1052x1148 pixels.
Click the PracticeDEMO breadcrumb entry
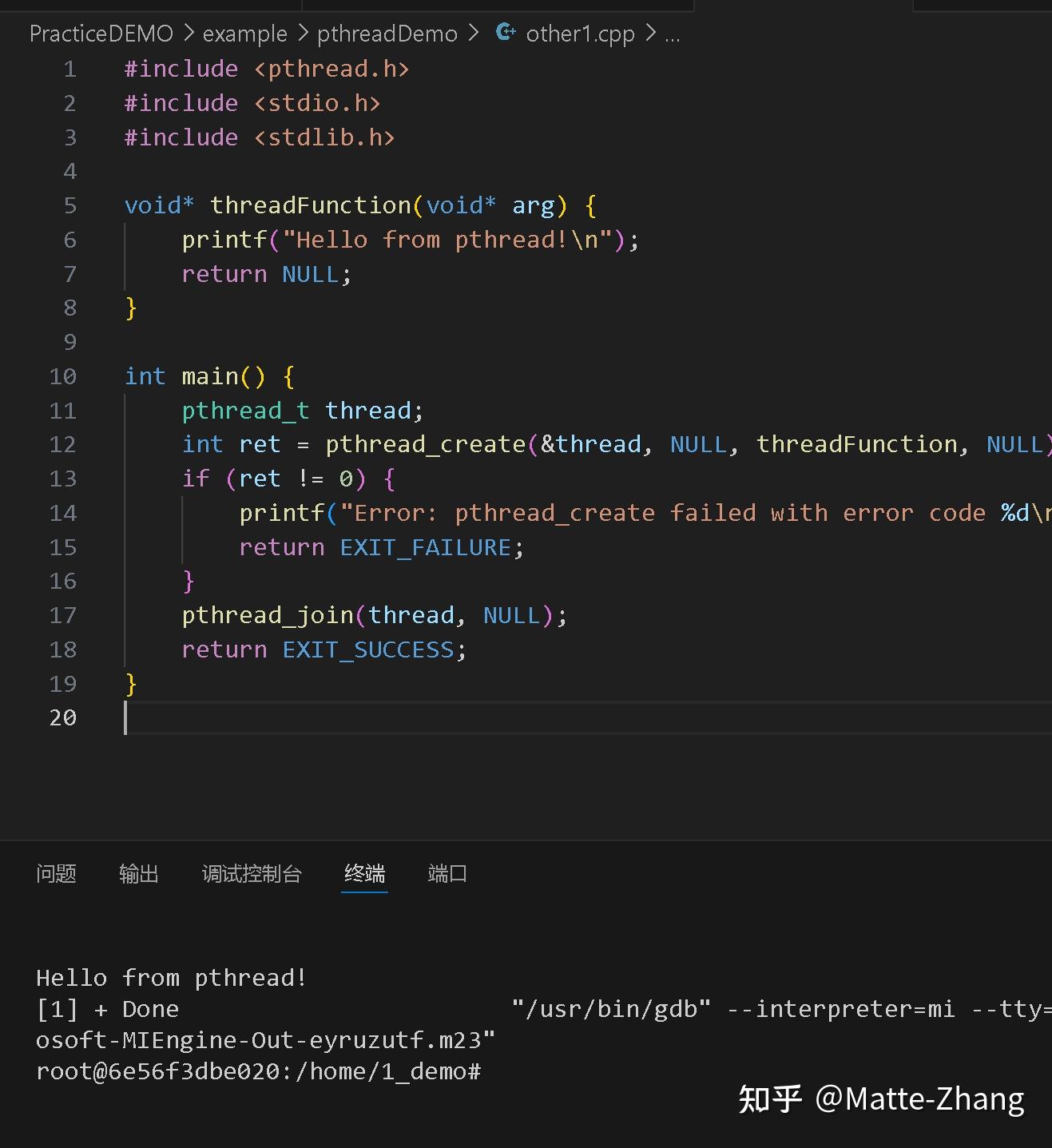(101, 34)
